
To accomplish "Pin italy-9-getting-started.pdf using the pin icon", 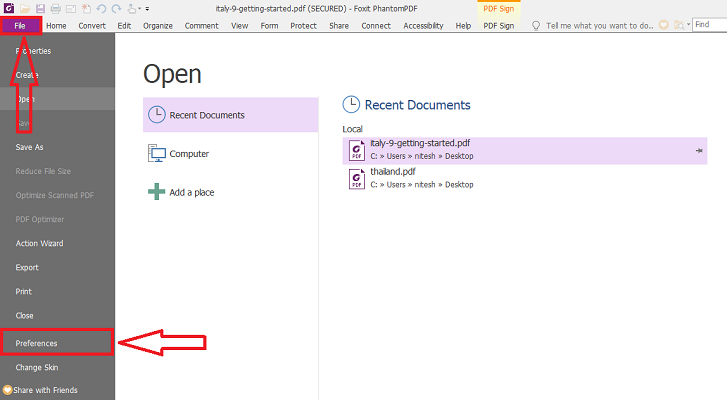I will 699,151.
